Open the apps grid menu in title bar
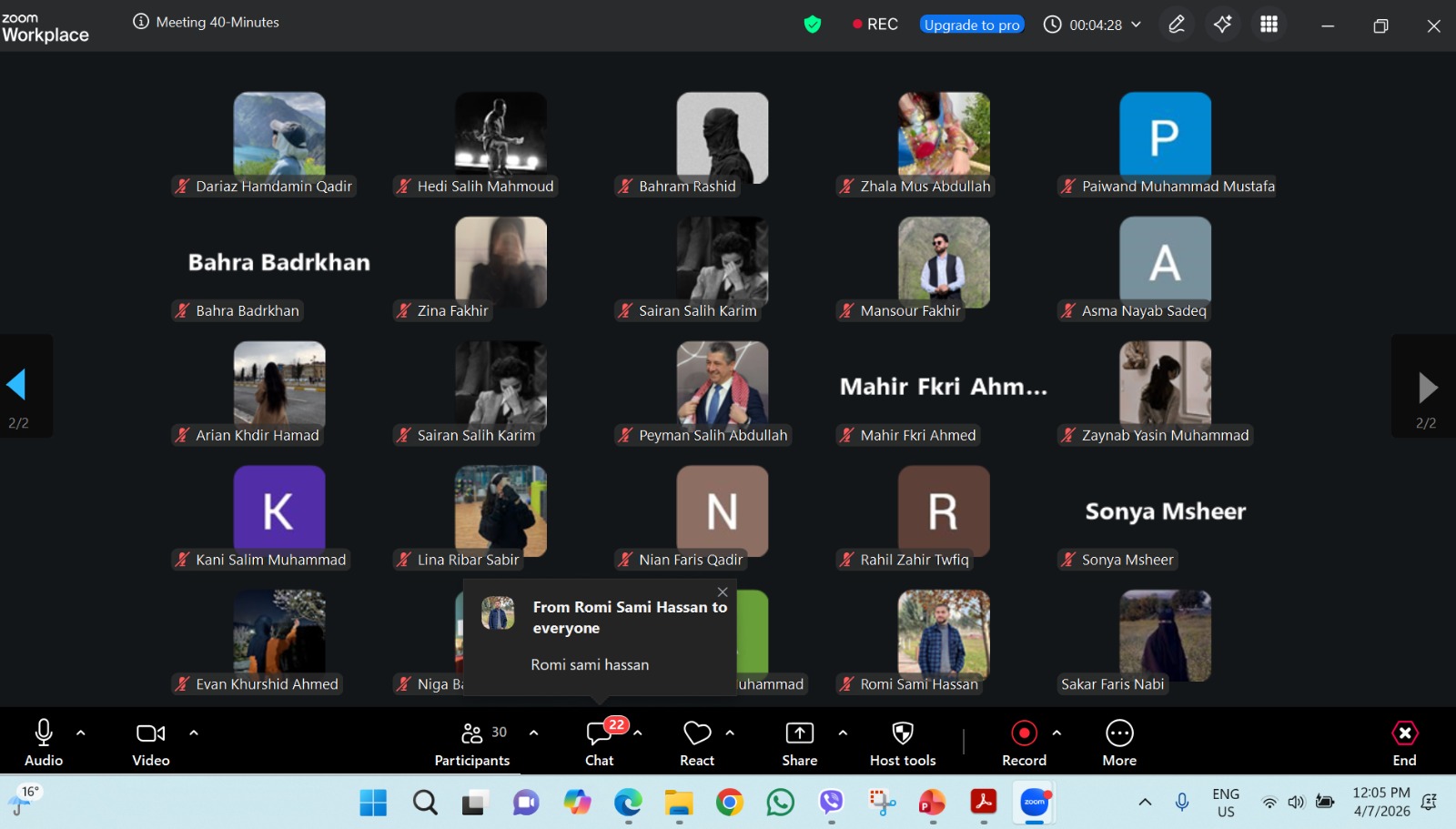The width and height of the screenshot is (1456, 829). (x=1269, y=25)
